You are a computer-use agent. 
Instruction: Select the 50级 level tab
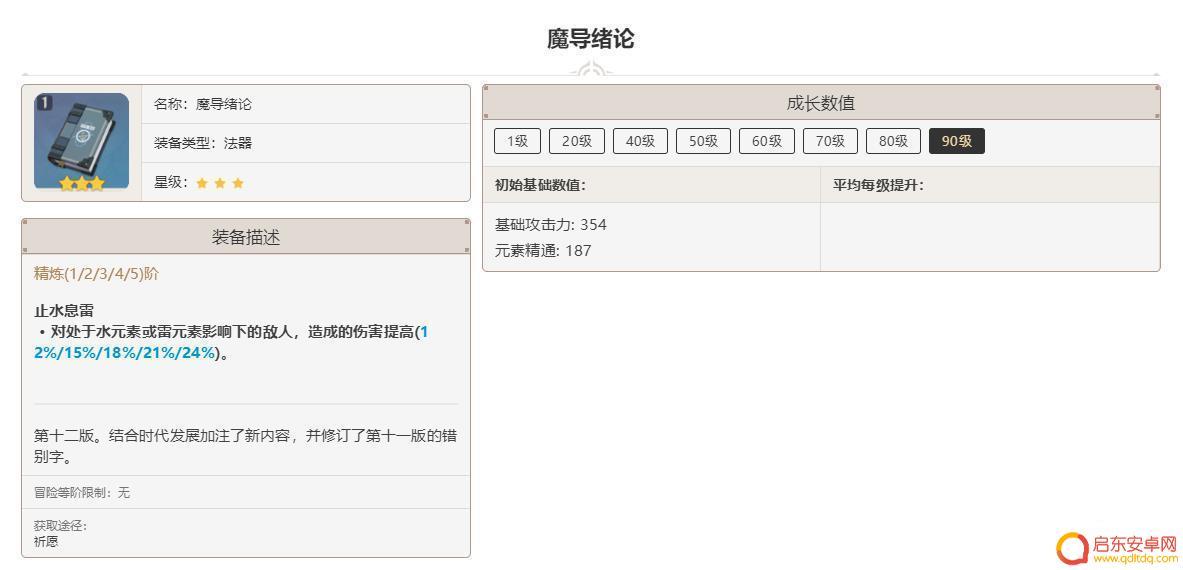pos(704,141)
